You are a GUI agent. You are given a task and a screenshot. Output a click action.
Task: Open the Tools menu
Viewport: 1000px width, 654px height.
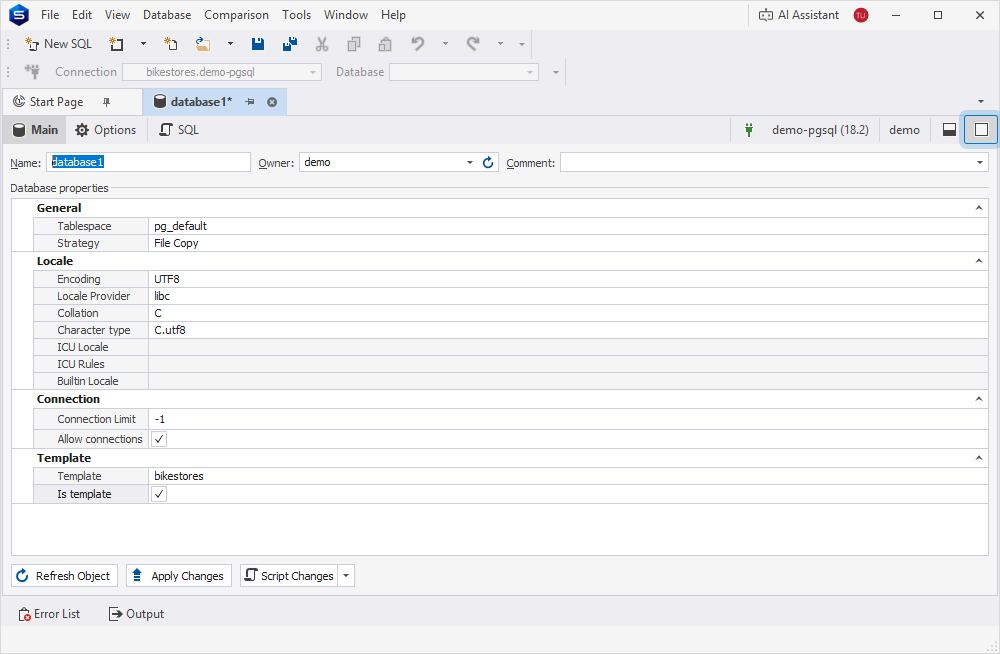pyautogui.click(x=297, y=15)
